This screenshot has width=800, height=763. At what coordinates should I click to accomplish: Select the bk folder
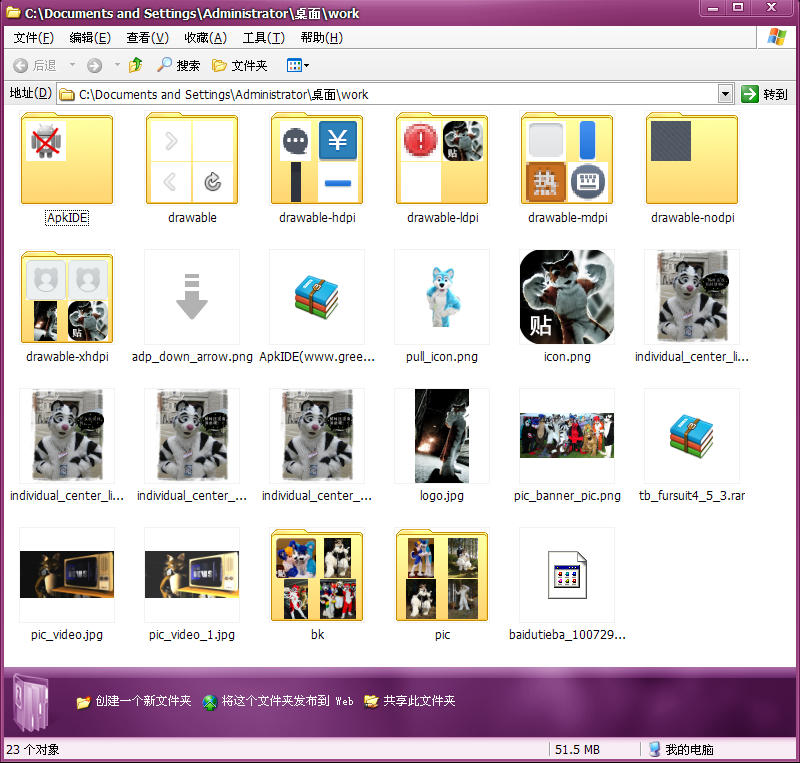[317, 575]
